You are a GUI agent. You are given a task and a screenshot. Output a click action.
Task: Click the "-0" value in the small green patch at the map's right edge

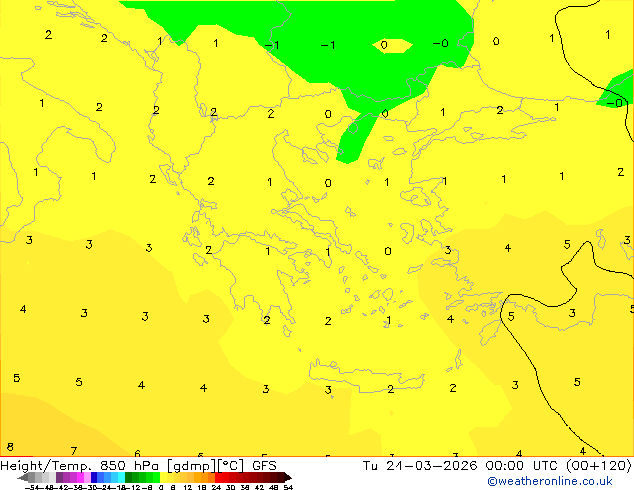pos(615,103)
